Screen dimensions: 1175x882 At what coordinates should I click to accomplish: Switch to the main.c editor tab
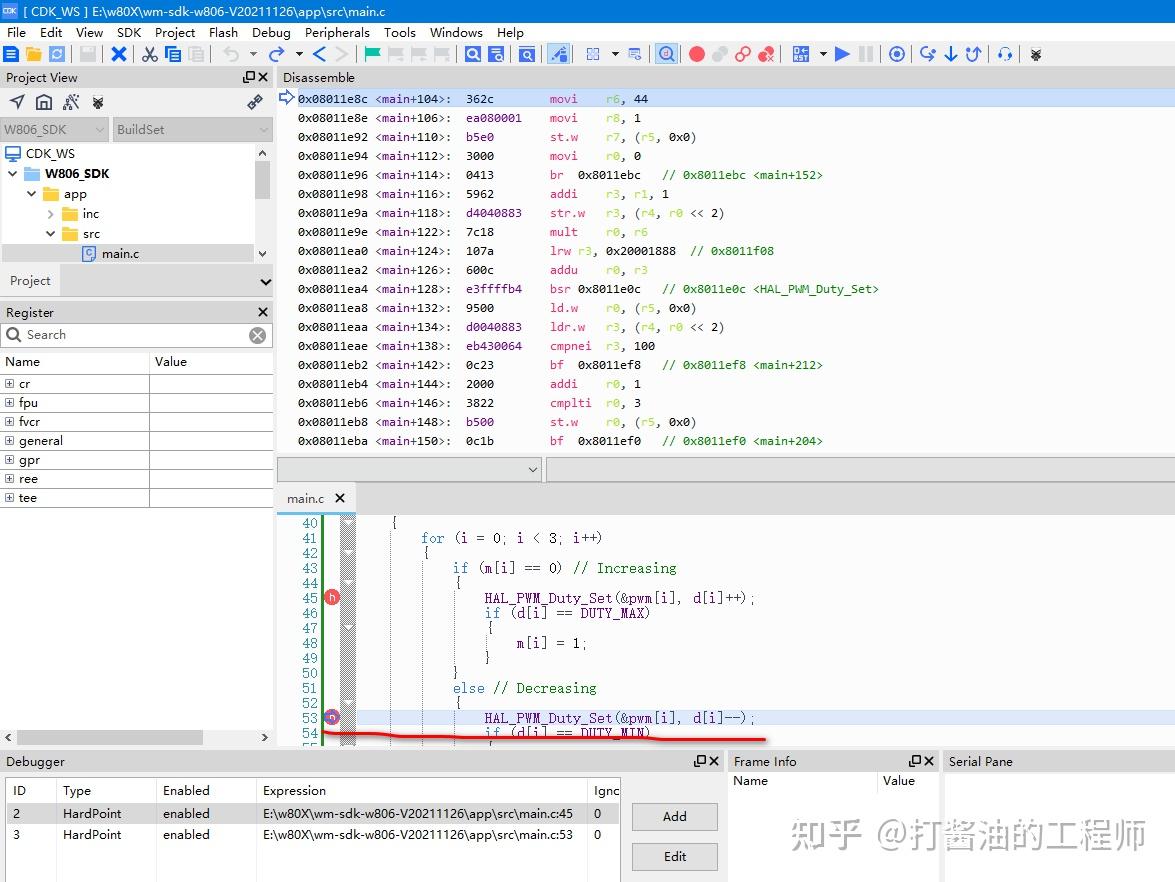point(305,498)
